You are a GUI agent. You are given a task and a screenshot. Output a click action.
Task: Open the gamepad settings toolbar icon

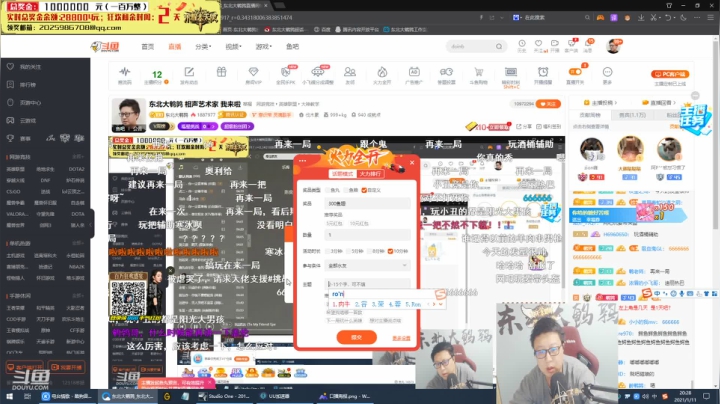[446, 72]
